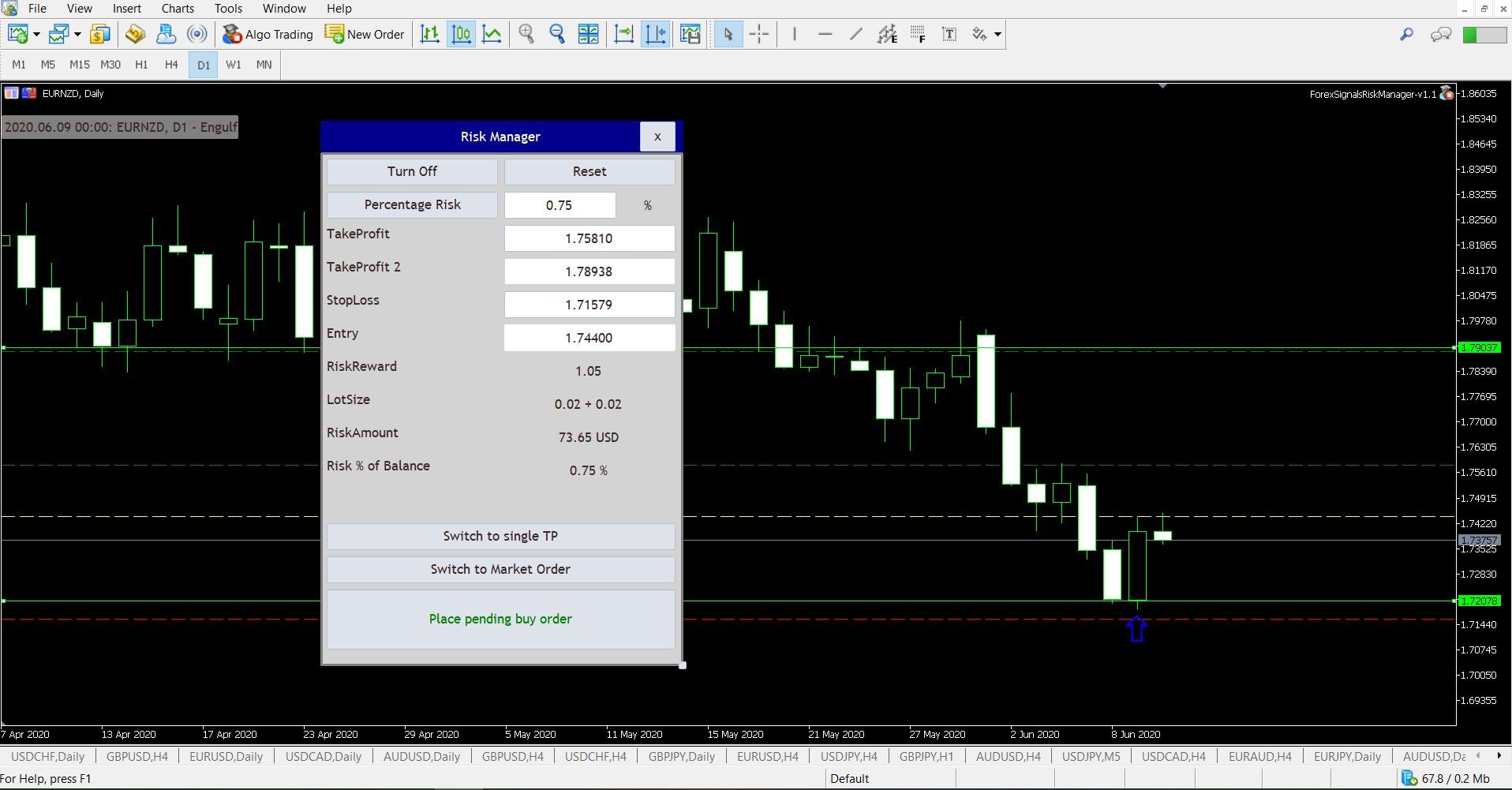Switch chart to bar chart
Image resolution: width=1512 pixels, height=790 pixels.
click(x=430, y=34)
